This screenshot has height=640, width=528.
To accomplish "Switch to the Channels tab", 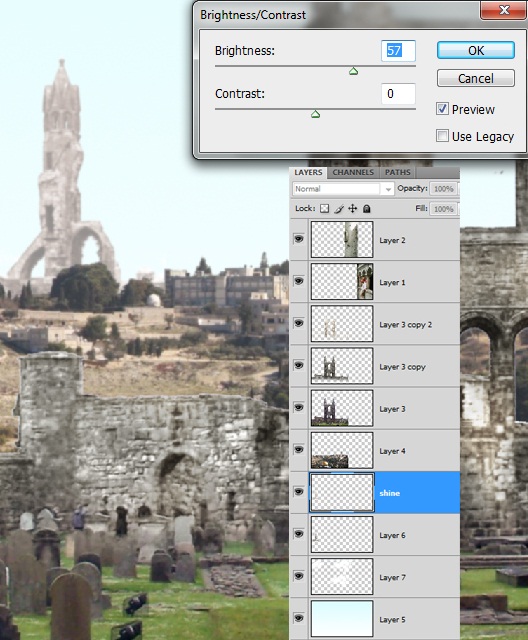I will click(x=353, y=172).
